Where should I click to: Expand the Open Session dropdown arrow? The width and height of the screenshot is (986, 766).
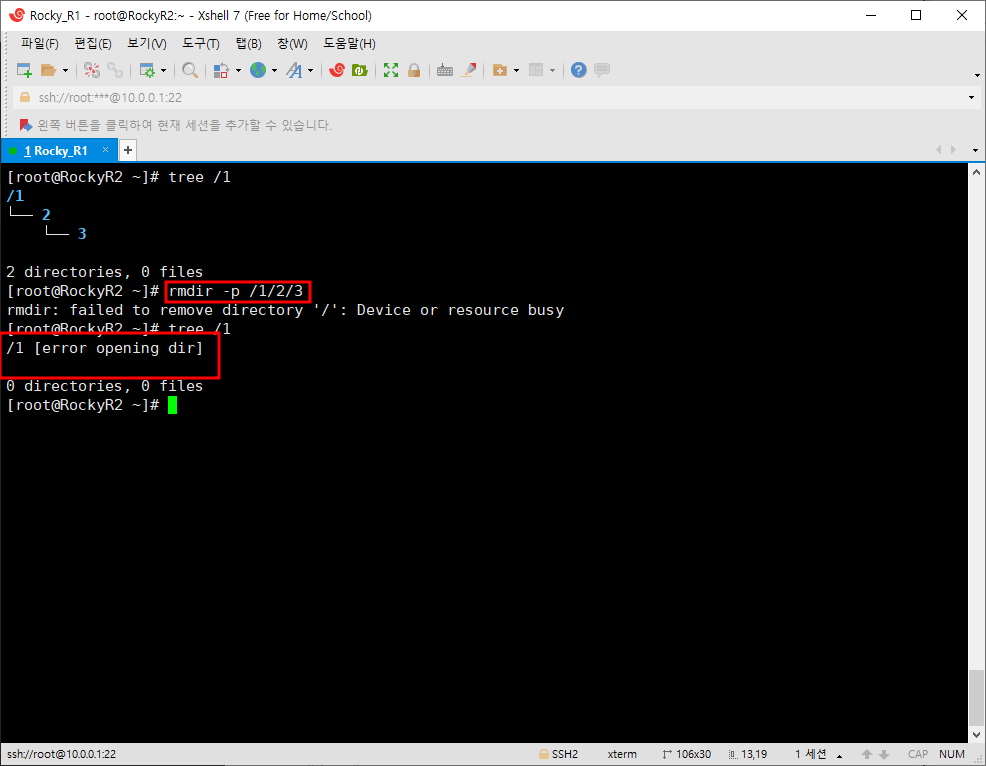[x=65, y=70]
